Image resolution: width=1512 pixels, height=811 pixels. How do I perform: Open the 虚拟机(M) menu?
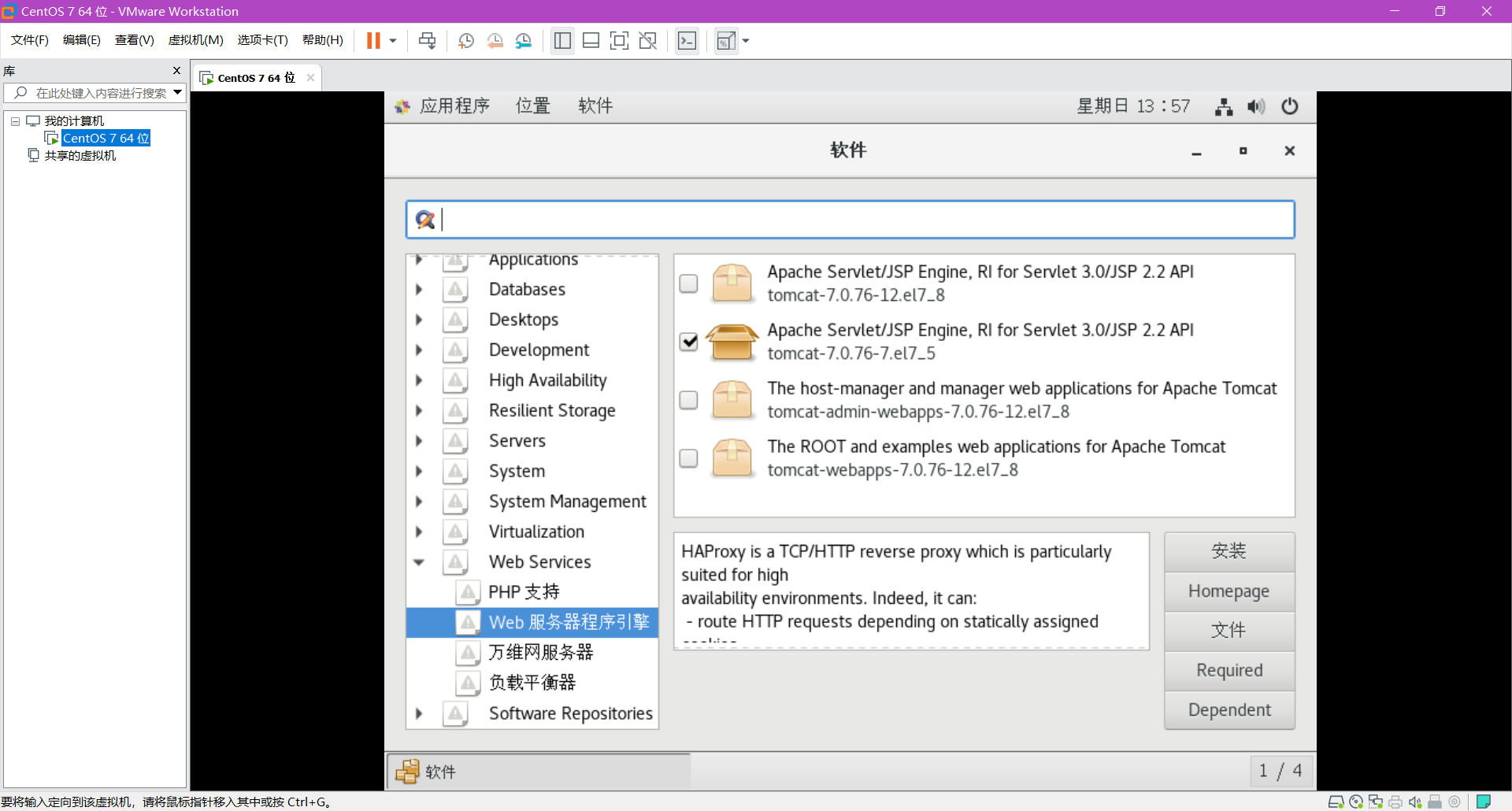click(x=195, y=40)
